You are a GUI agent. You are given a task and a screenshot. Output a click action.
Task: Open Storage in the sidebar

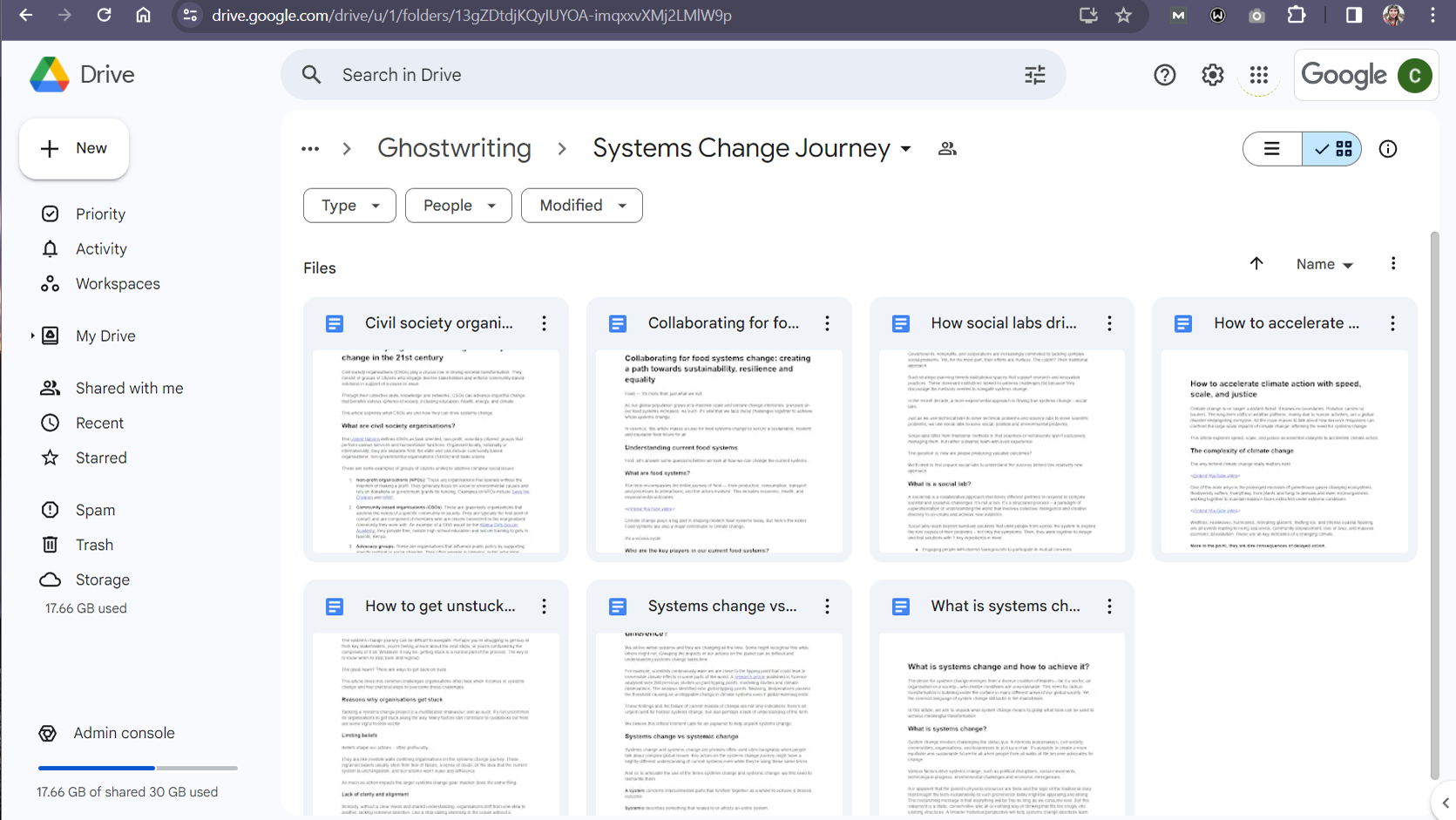pyautogui.click(x=102, y=580)
